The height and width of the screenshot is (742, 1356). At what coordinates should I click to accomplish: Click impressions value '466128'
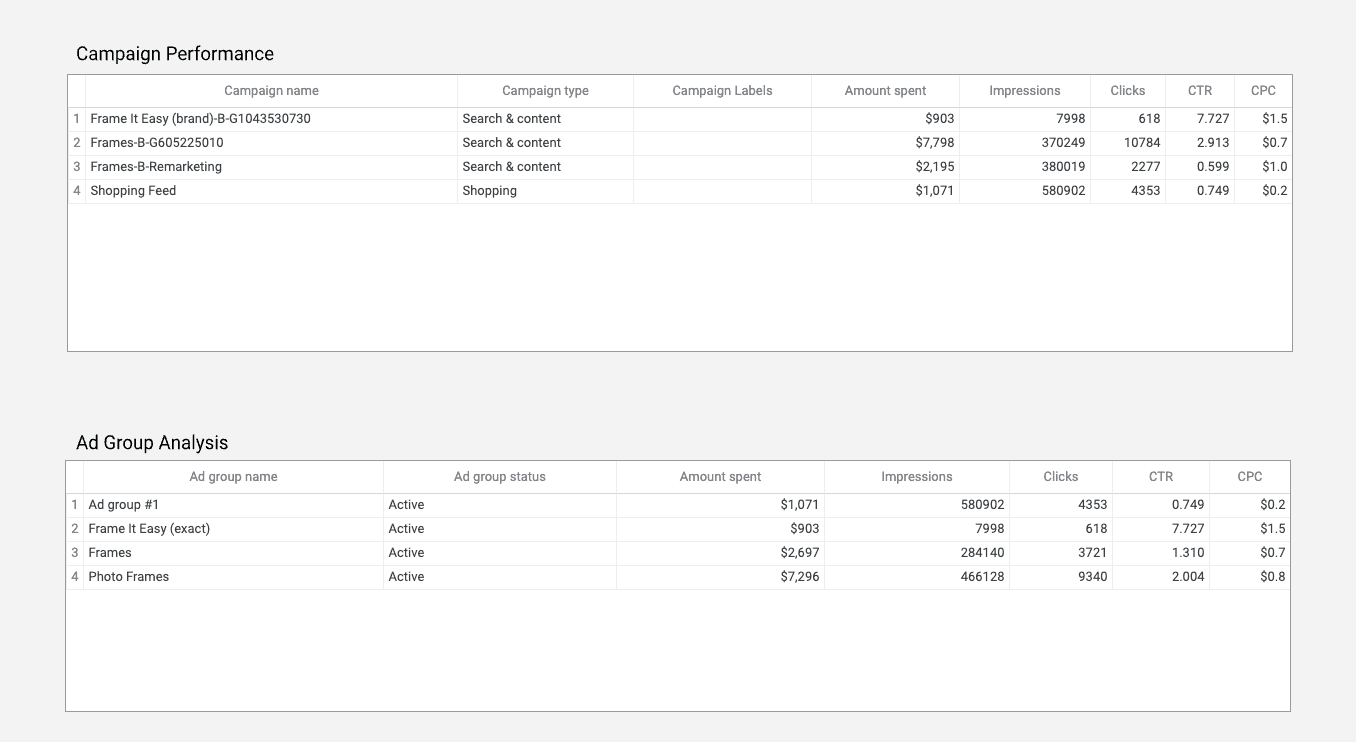click(982, 577)
